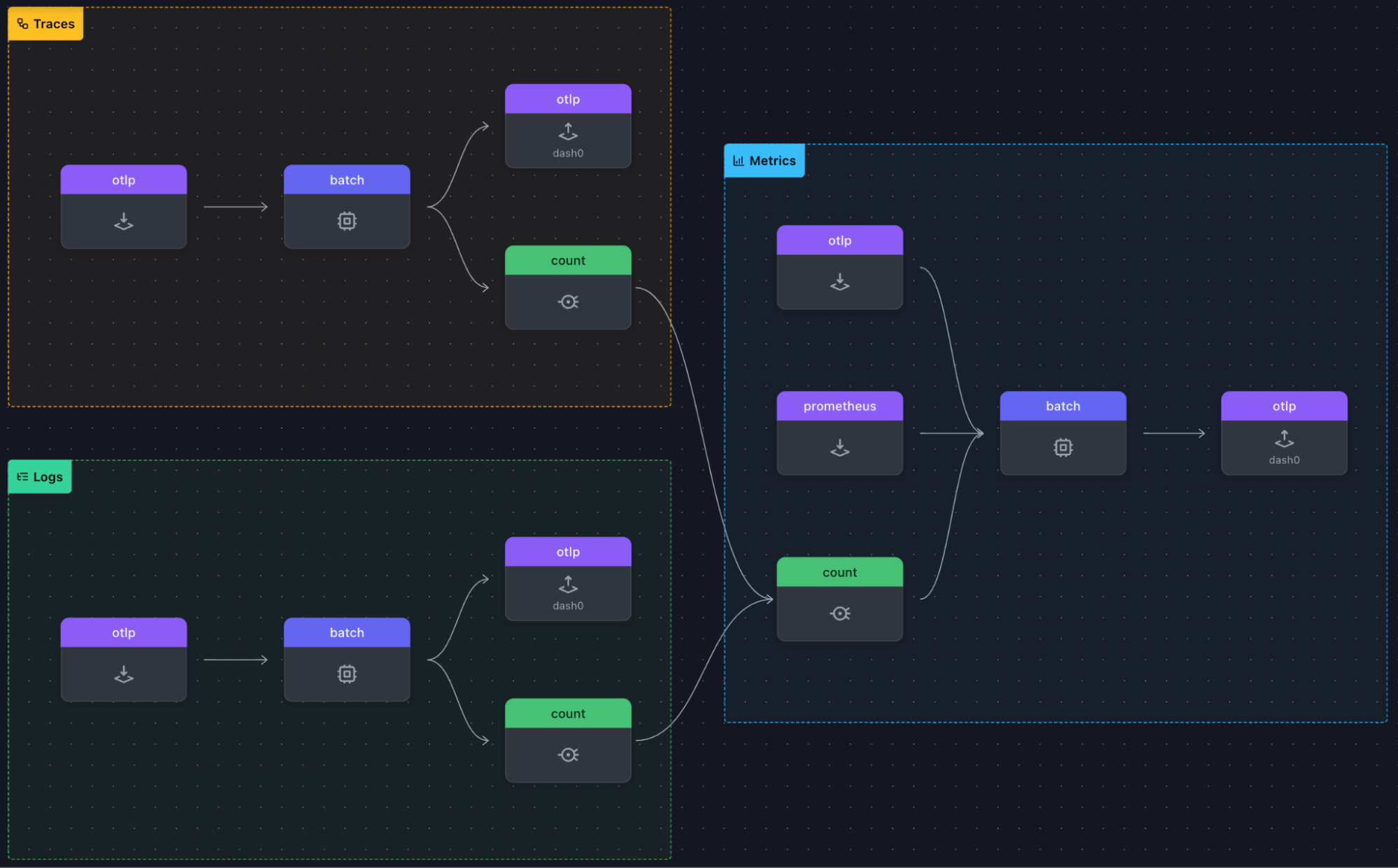This screenshot has height=868, width=1398.
Task: Click the prometheus receiver download icon
Action: coord(839,448)
